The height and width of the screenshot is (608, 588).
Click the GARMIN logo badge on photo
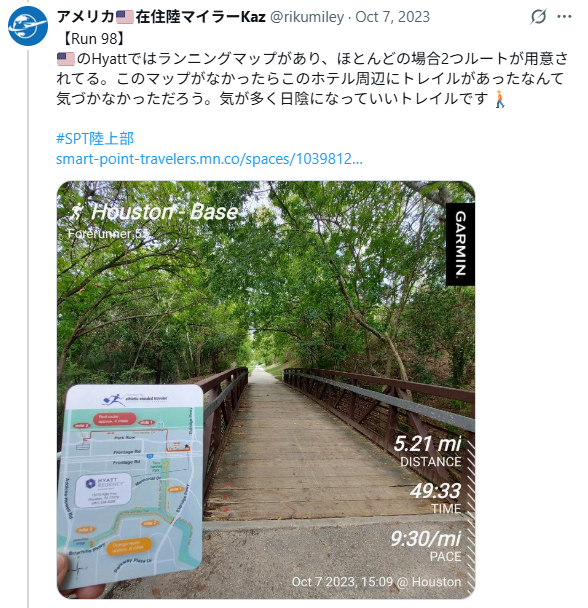coord(460,244)
